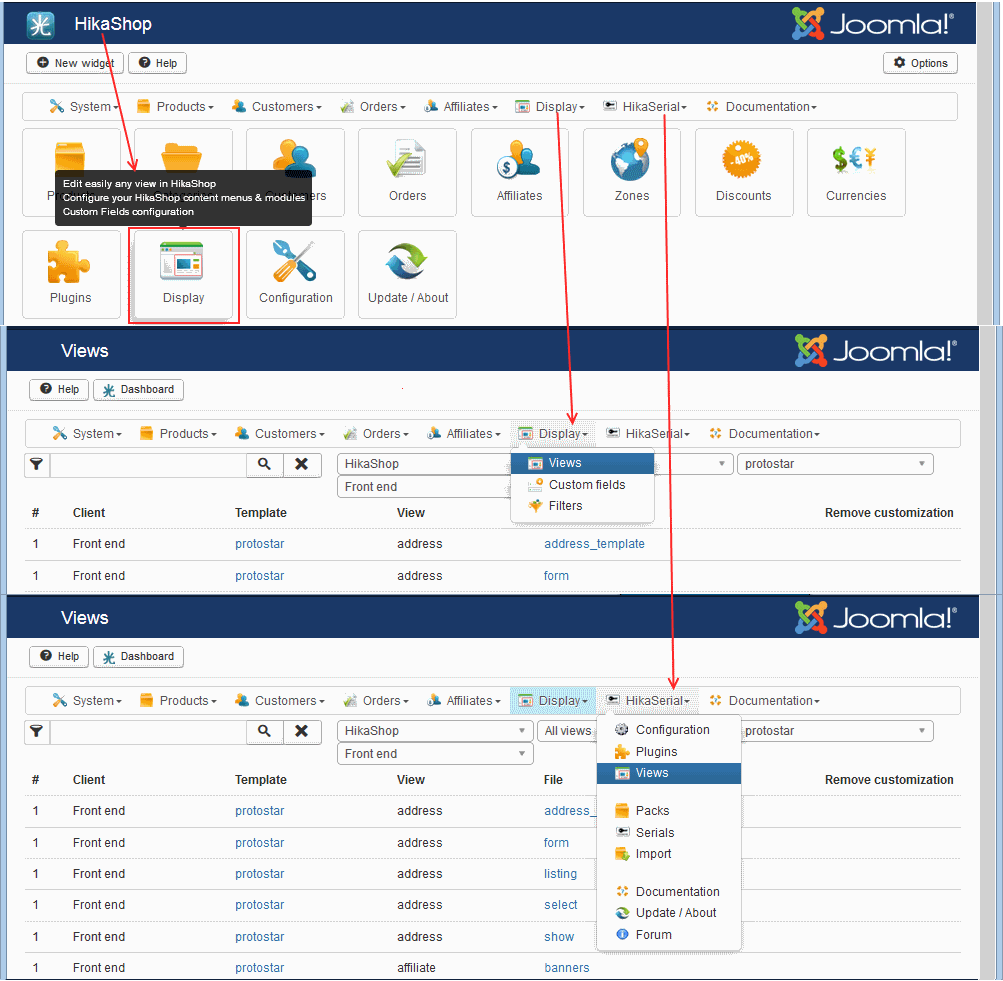Open the Orders dashboard tile
1003x981 pixels.
pos(407,172)
